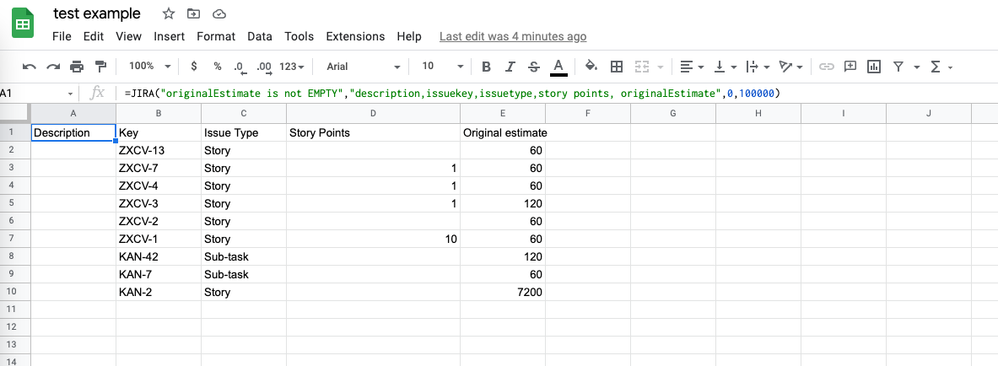
Task: Toggle strikethrough formatting
Action: tap(534, 66)
